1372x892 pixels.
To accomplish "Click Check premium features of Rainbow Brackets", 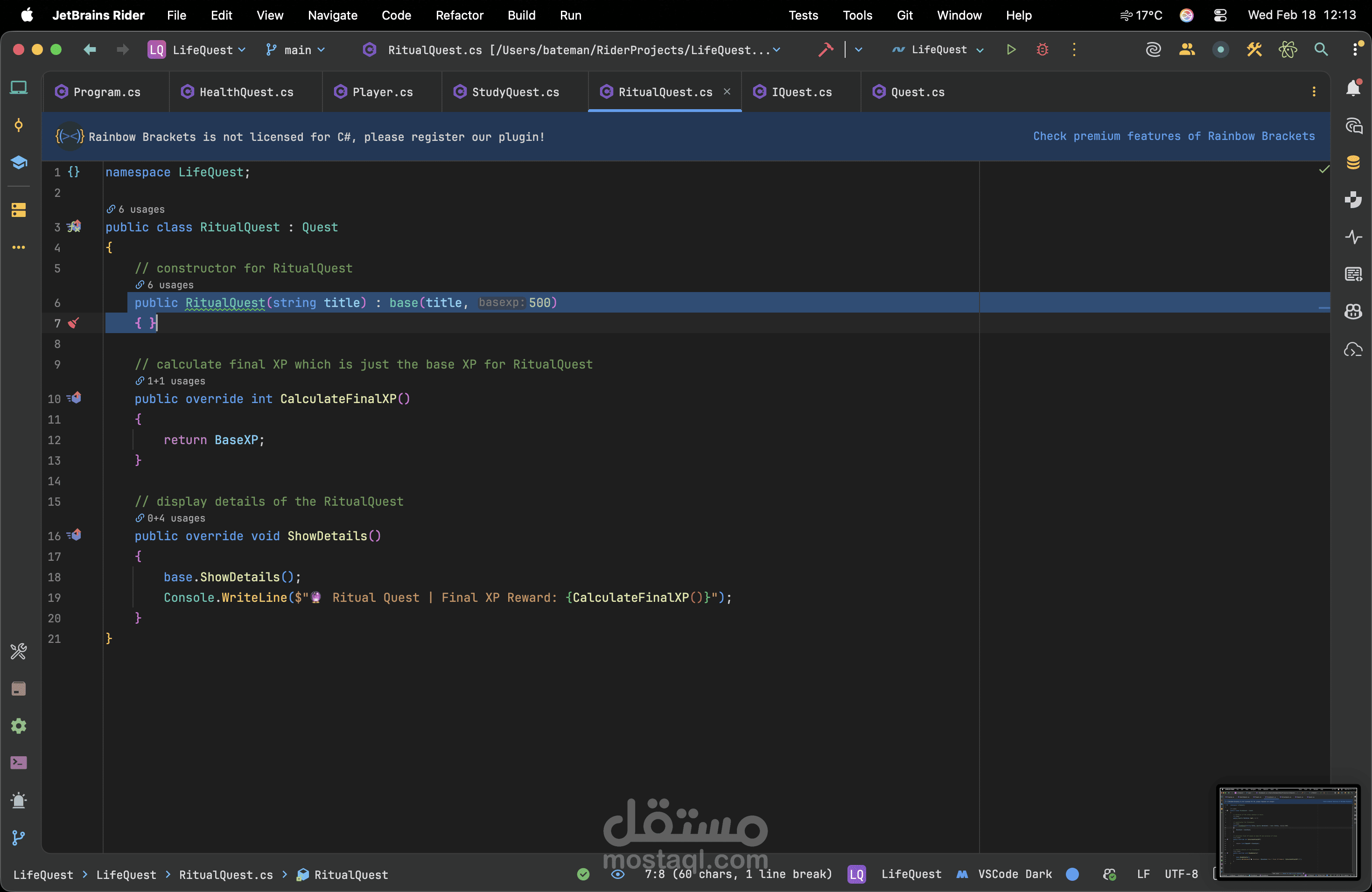I will (1173, 136).
